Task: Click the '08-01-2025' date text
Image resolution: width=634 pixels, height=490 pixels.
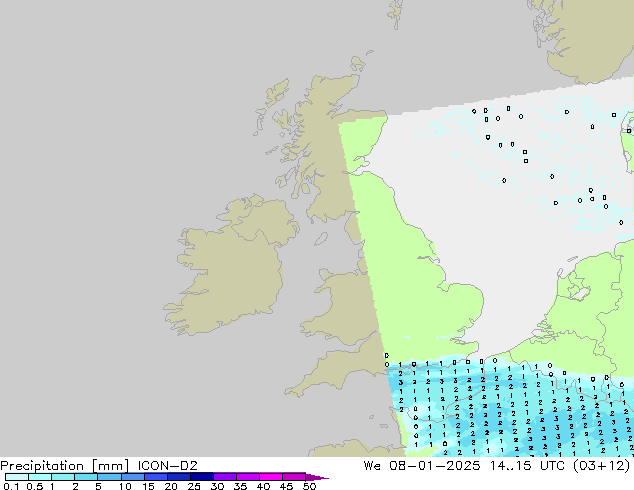Action: pos(435,466)
